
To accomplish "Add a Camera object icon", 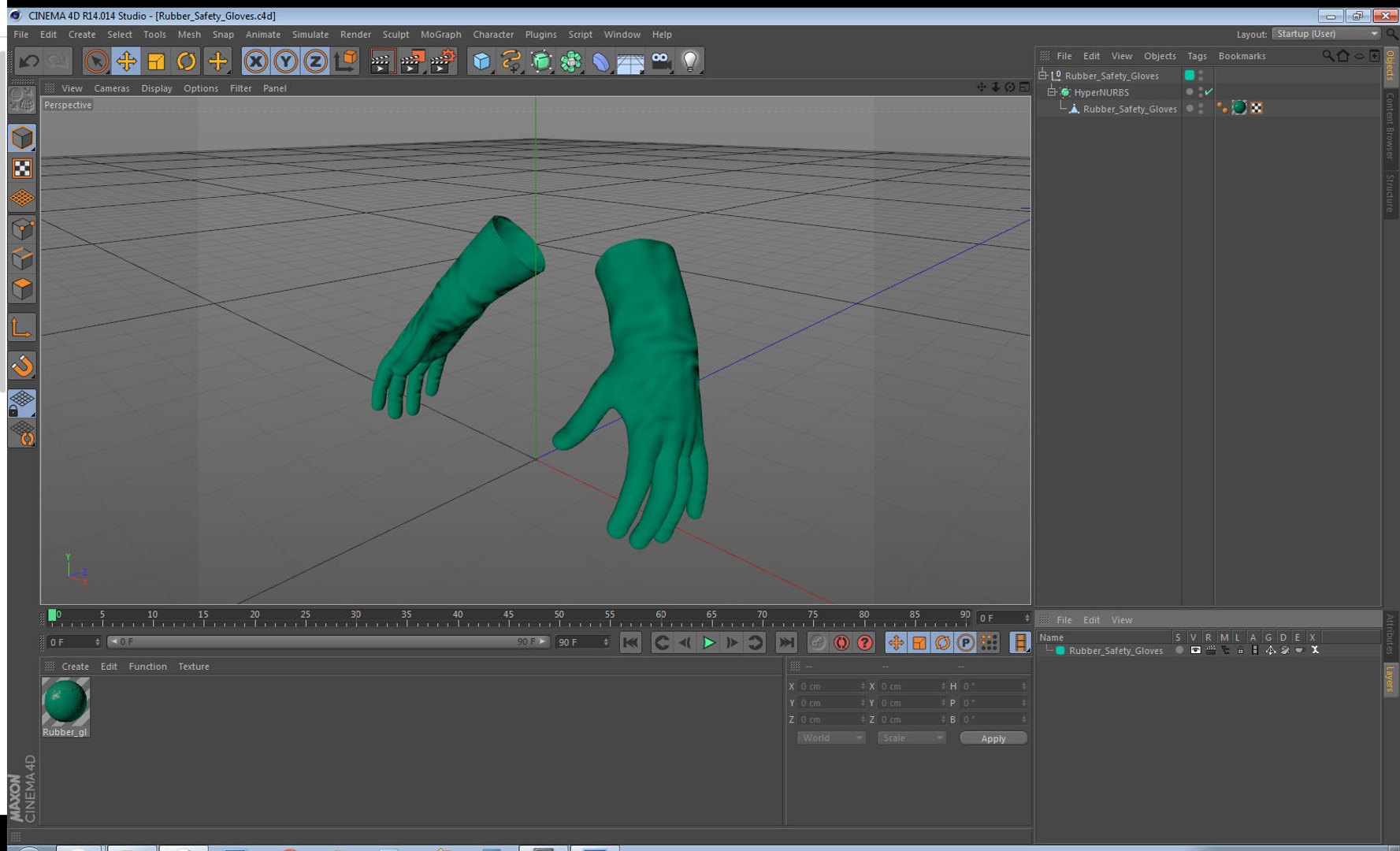I will (661, 61).
